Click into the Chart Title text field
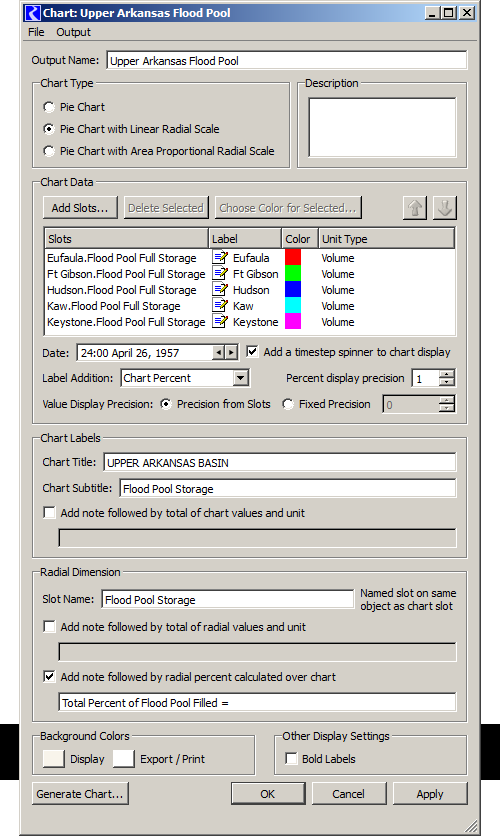Viewport: 500px width, 836px height. tap(280, 462)
